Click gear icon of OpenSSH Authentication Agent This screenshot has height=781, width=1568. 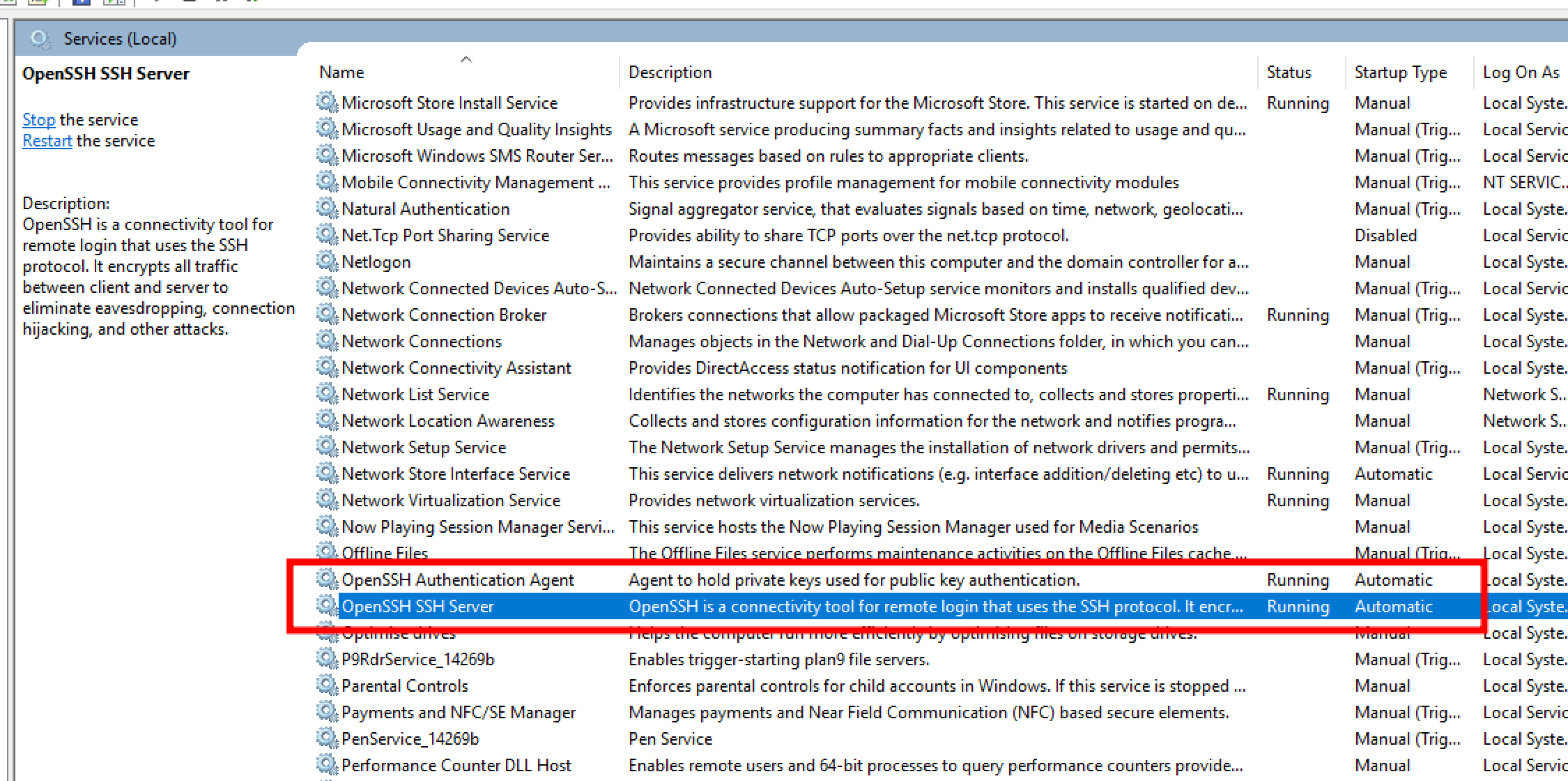(x=326, y=579)
